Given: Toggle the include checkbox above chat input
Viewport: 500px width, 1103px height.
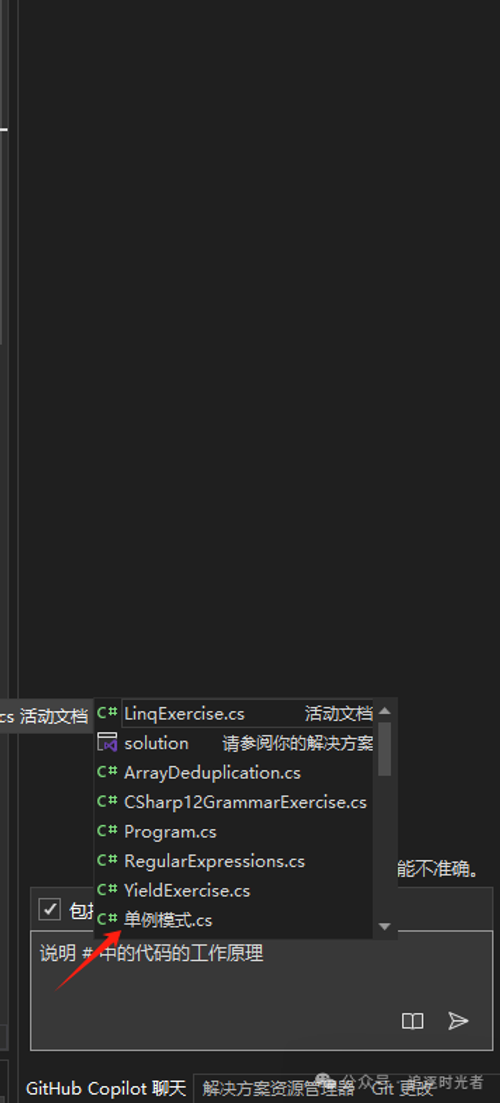Looking at the screenshot, I should click(x=49, y=910).
